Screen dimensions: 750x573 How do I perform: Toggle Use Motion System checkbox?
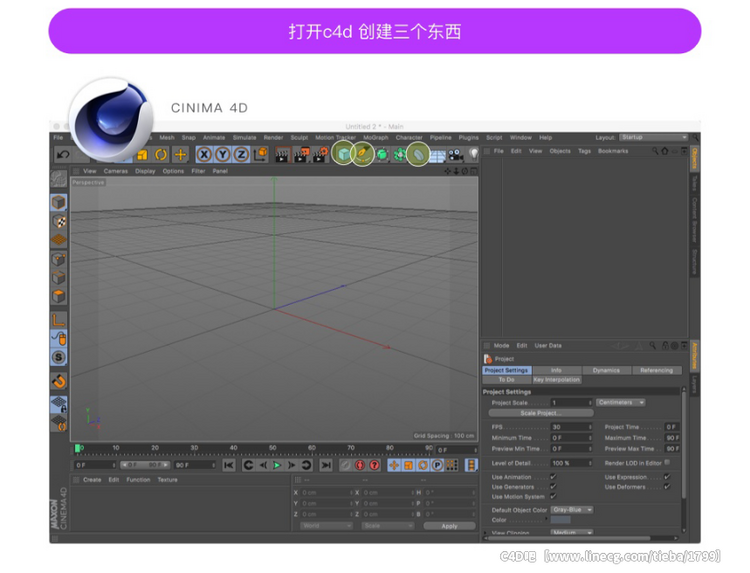553,496
